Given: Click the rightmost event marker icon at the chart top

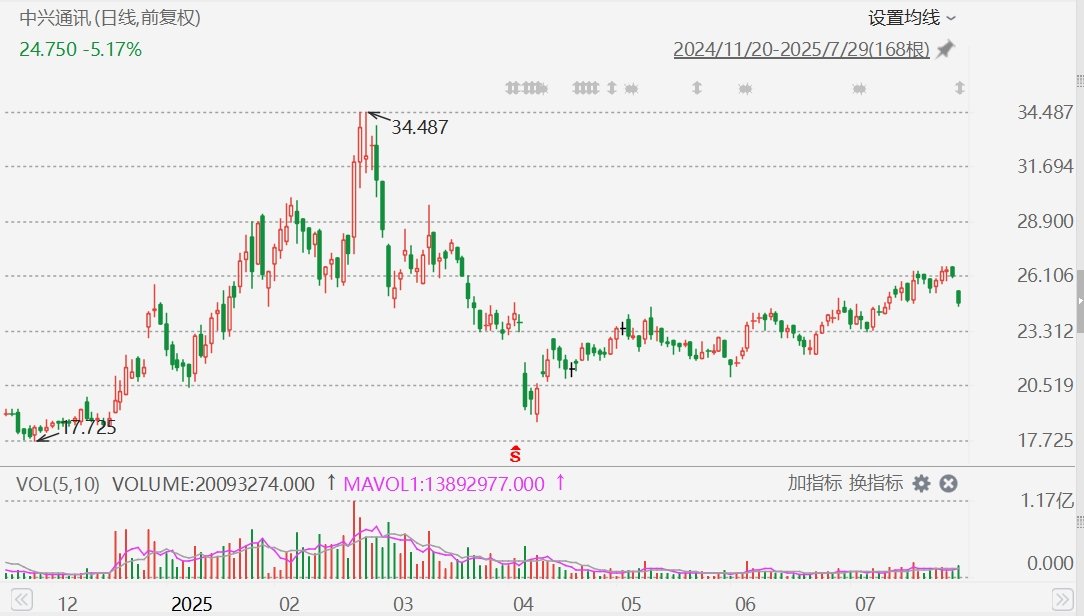Looking at the screenshot, I should (960, 88).
